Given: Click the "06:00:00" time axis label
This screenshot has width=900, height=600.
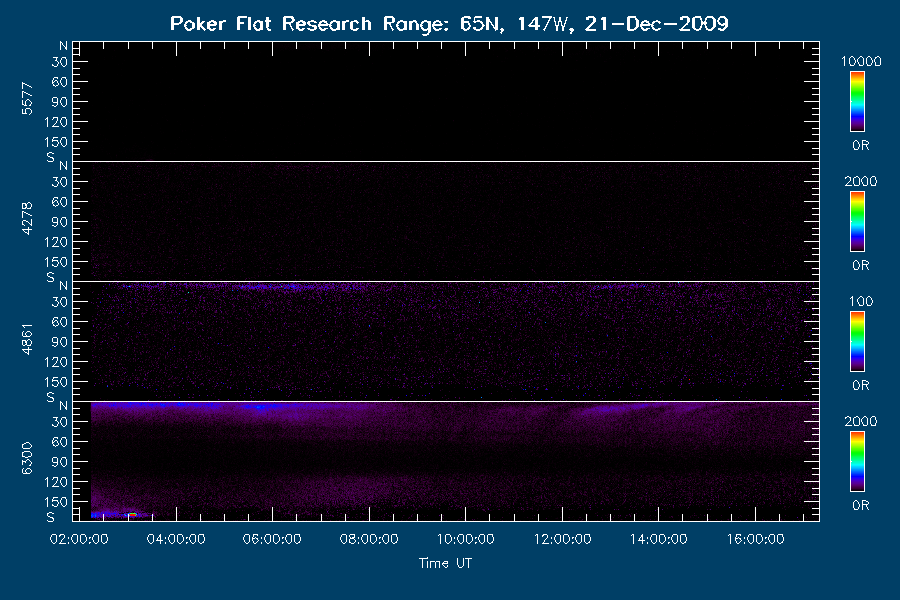Looking at the screenshot, I should (x=272, y=539).
